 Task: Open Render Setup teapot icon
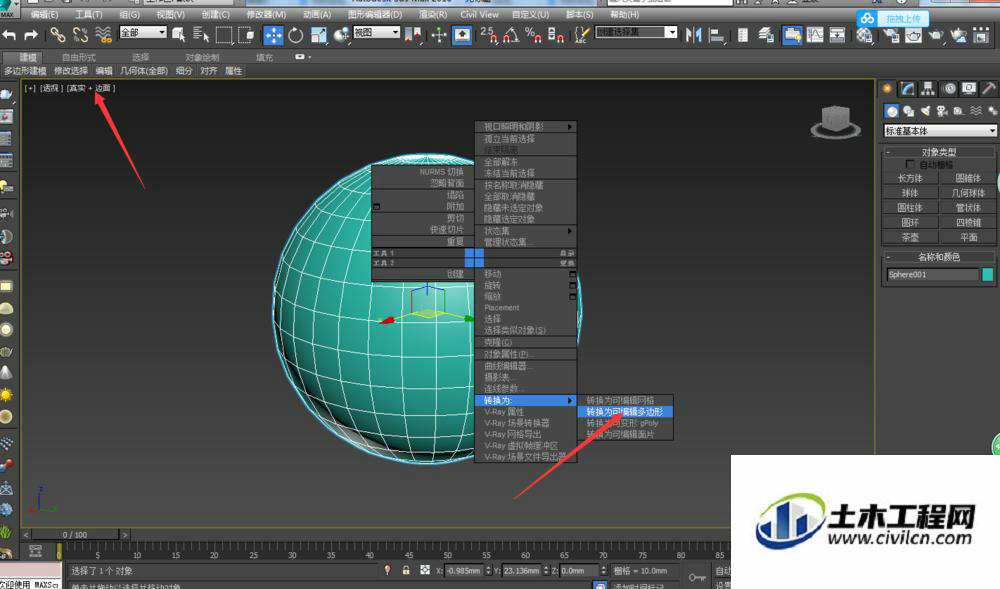(891, 35)
